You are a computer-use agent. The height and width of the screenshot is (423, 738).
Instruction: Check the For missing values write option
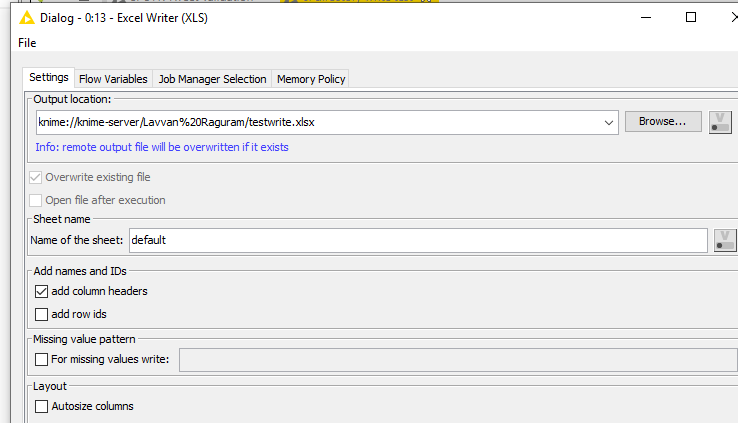pyautogui.click(x=41, y=359)
